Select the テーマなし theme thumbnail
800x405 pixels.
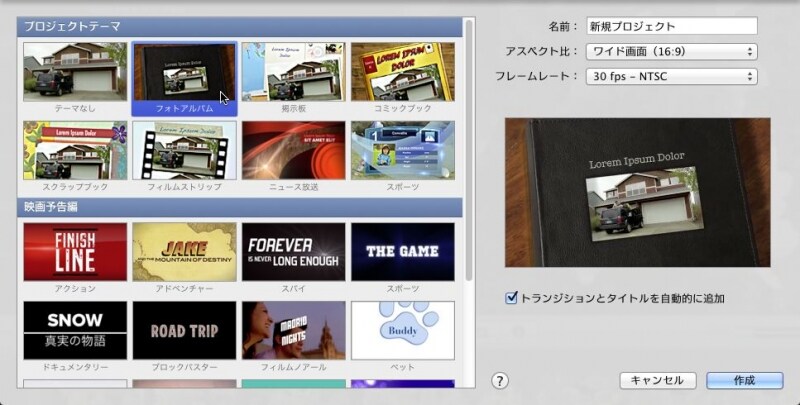click(75, 71)
